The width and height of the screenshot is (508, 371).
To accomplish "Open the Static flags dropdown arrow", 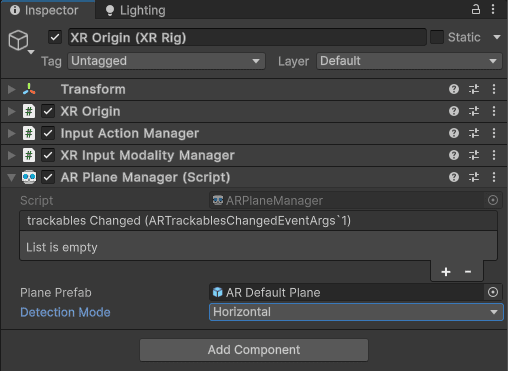I will click(497, 37).
